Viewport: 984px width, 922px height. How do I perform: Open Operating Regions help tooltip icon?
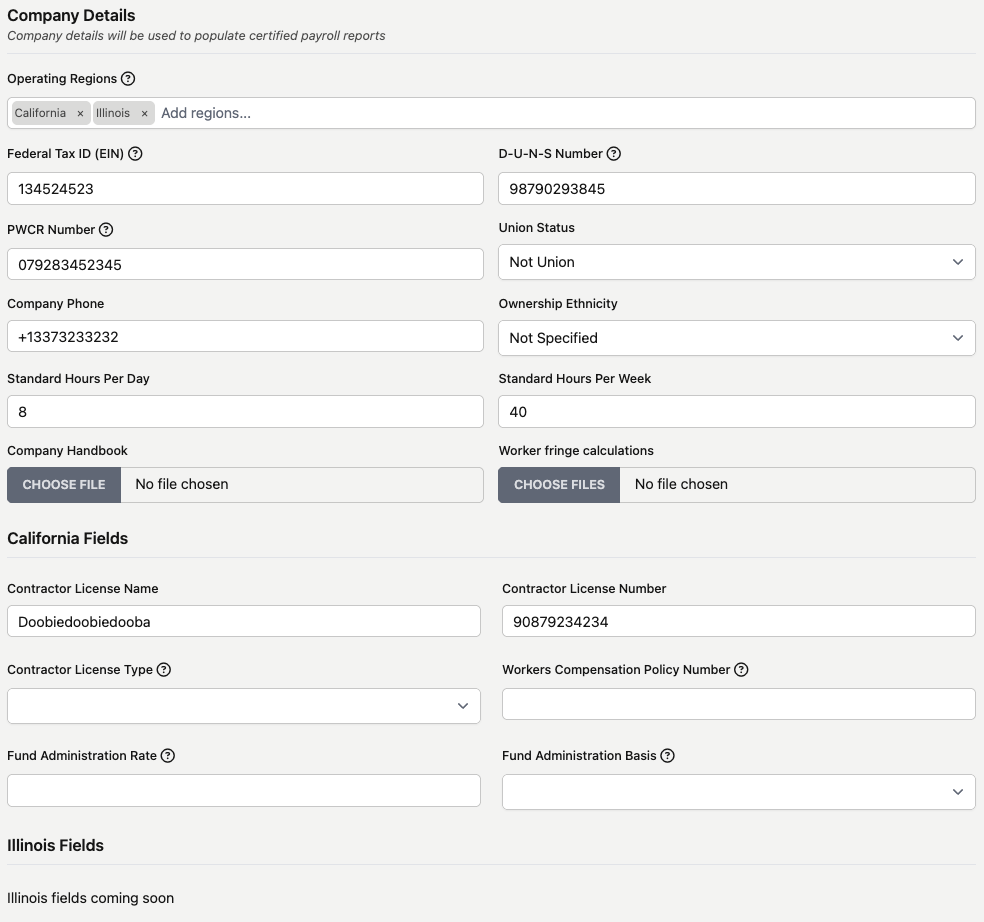pos(128,78)
